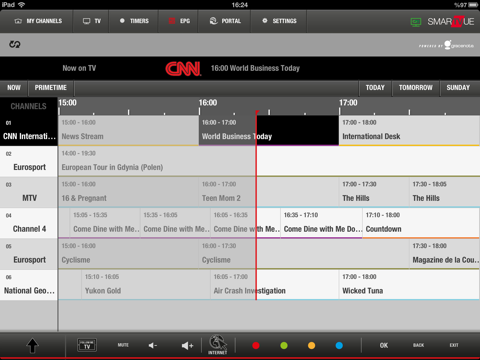Screen dimensions: 480x360
Task: Click the TV mode icon in remote bar
Action: point(87,345)
